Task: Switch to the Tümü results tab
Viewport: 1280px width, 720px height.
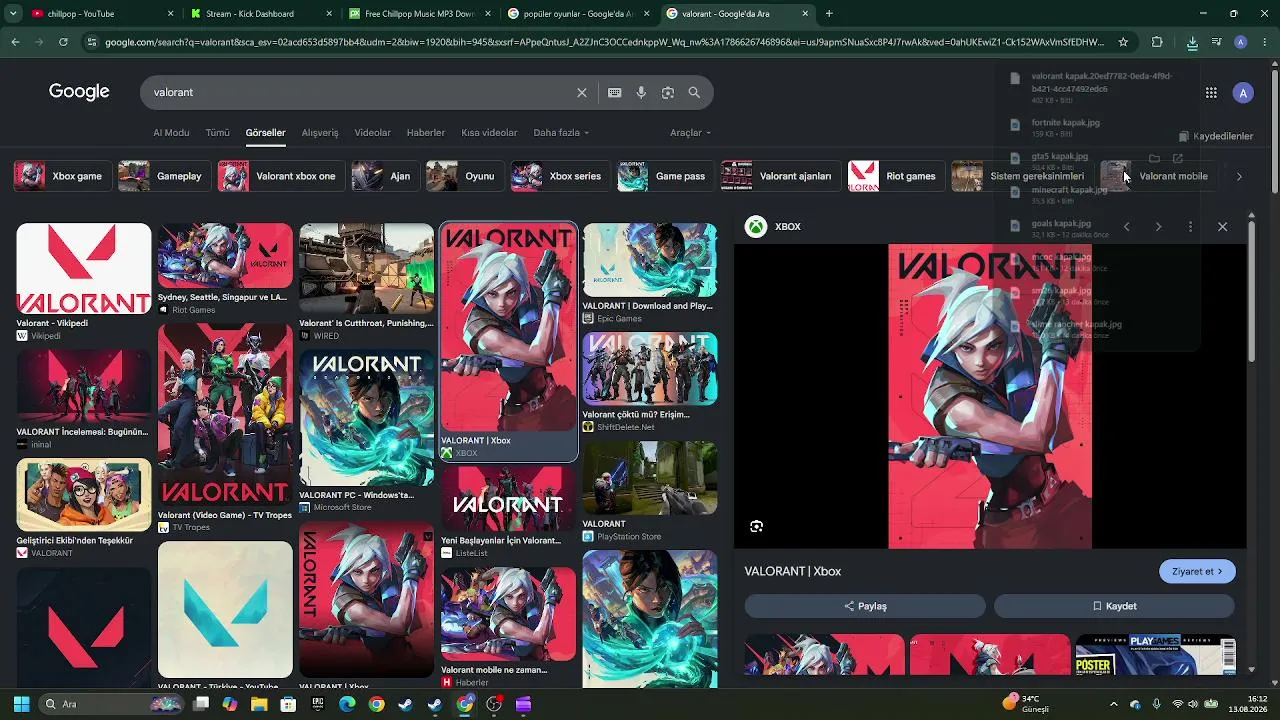Action: click(x=217, y=133)
